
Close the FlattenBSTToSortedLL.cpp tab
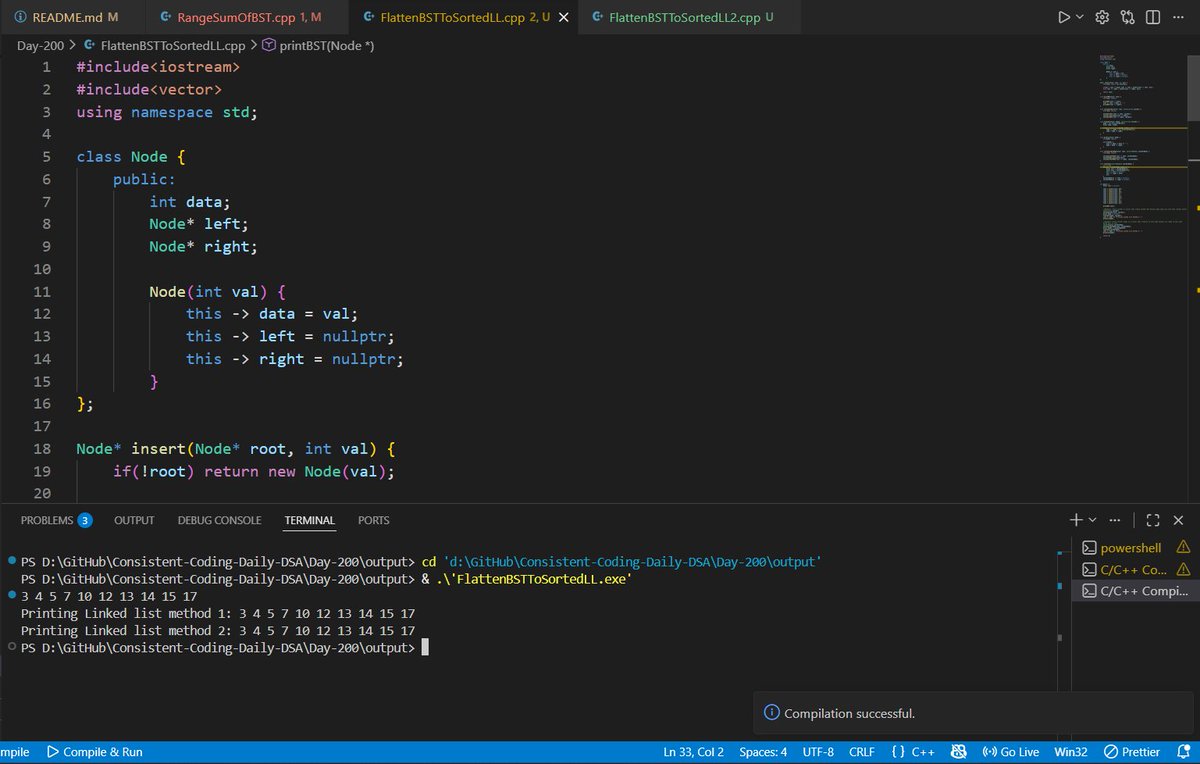coord(564,18)
